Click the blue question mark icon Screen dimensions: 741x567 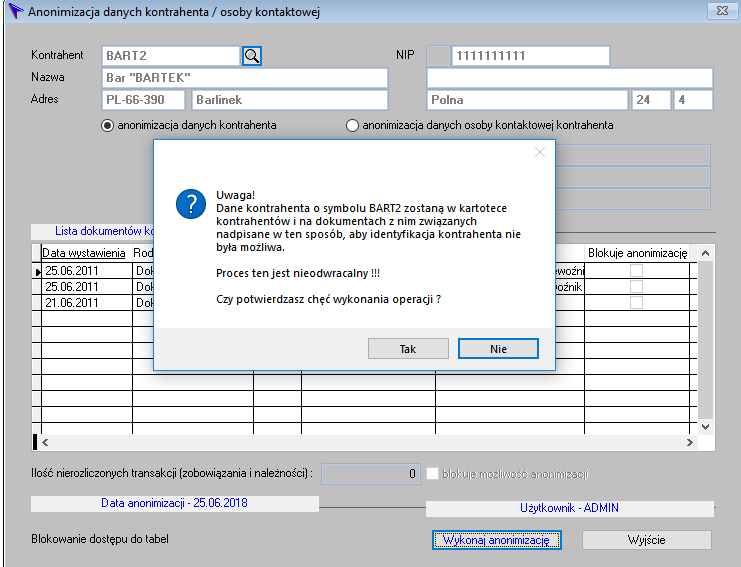190,204
